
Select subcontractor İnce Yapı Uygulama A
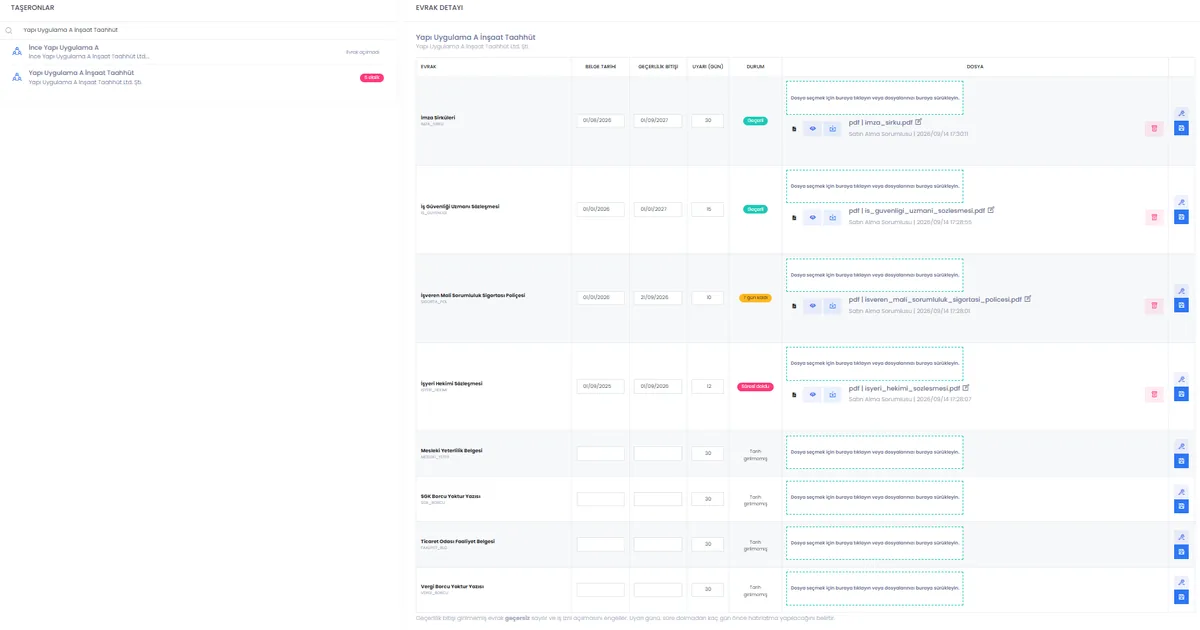(198, 52)
